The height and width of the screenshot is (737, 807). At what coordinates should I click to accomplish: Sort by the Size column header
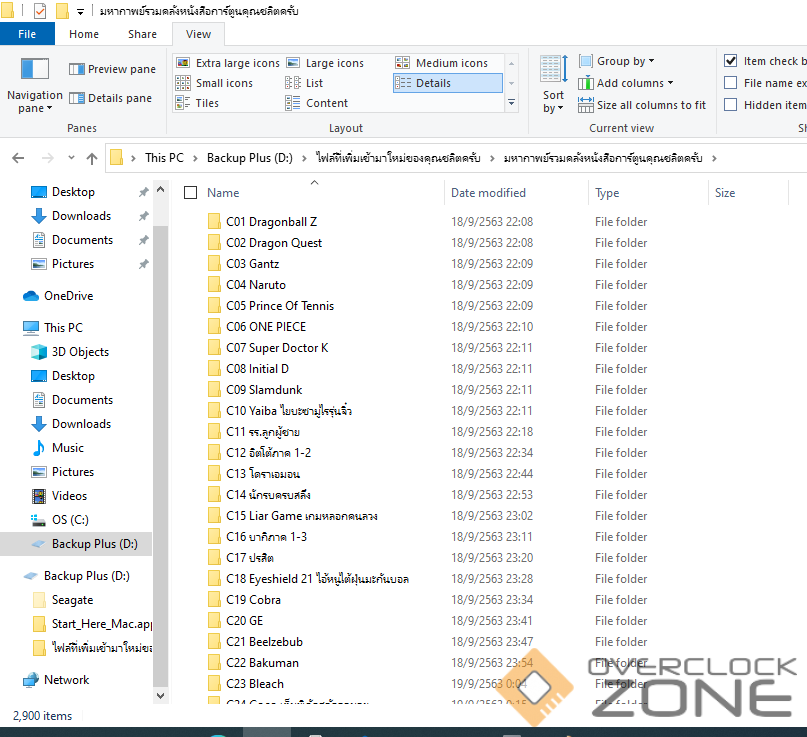pyautogui.click(x=725, y=193)
